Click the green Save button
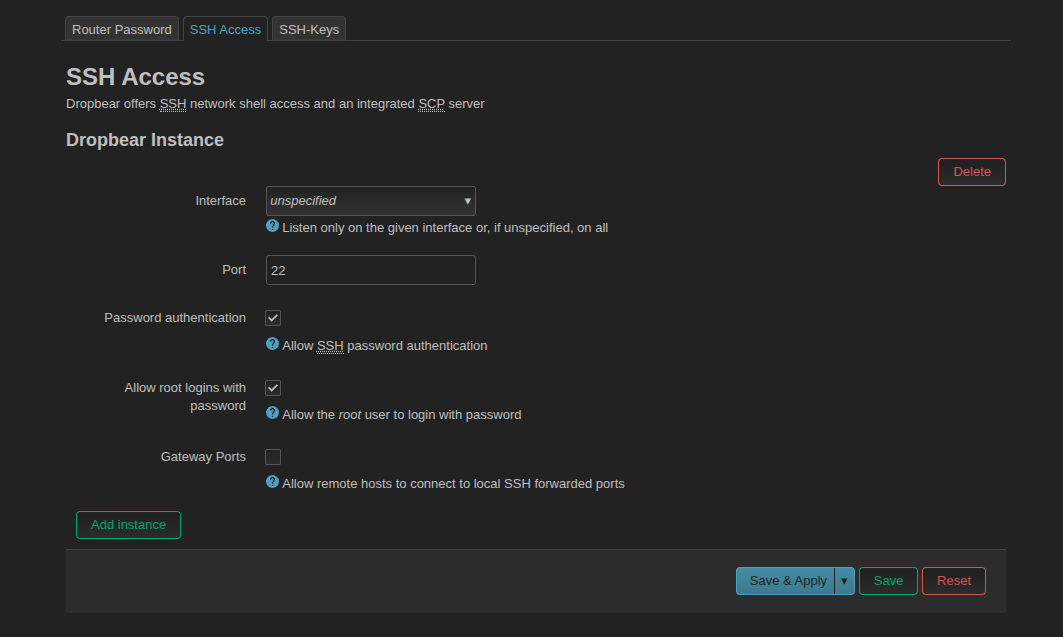The width and height of the screenshot is (1063, 637). [x=888, y=581]
